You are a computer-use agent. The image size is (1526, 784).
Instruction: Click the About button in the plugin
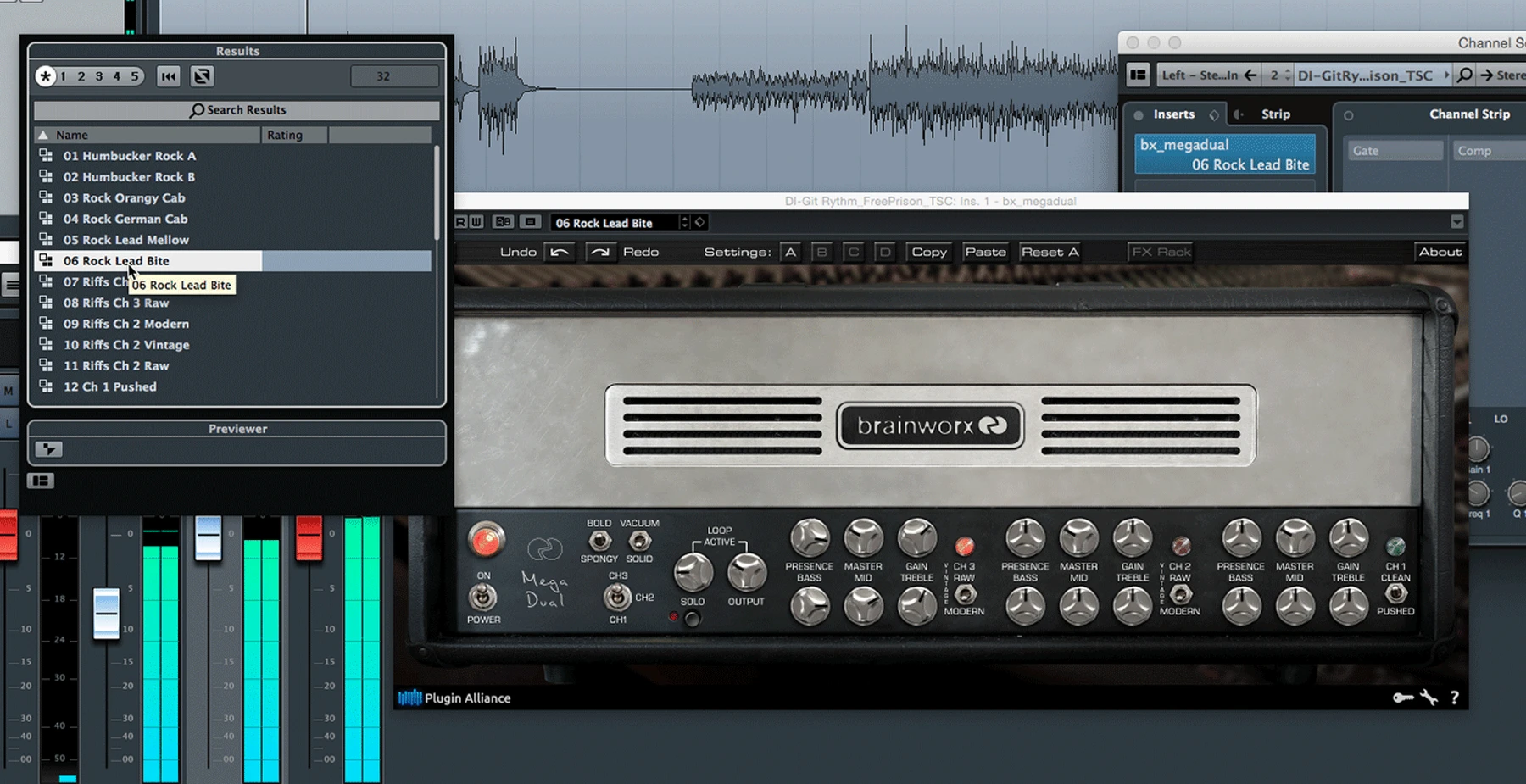pyautogui.click(x=1440, y=252)
